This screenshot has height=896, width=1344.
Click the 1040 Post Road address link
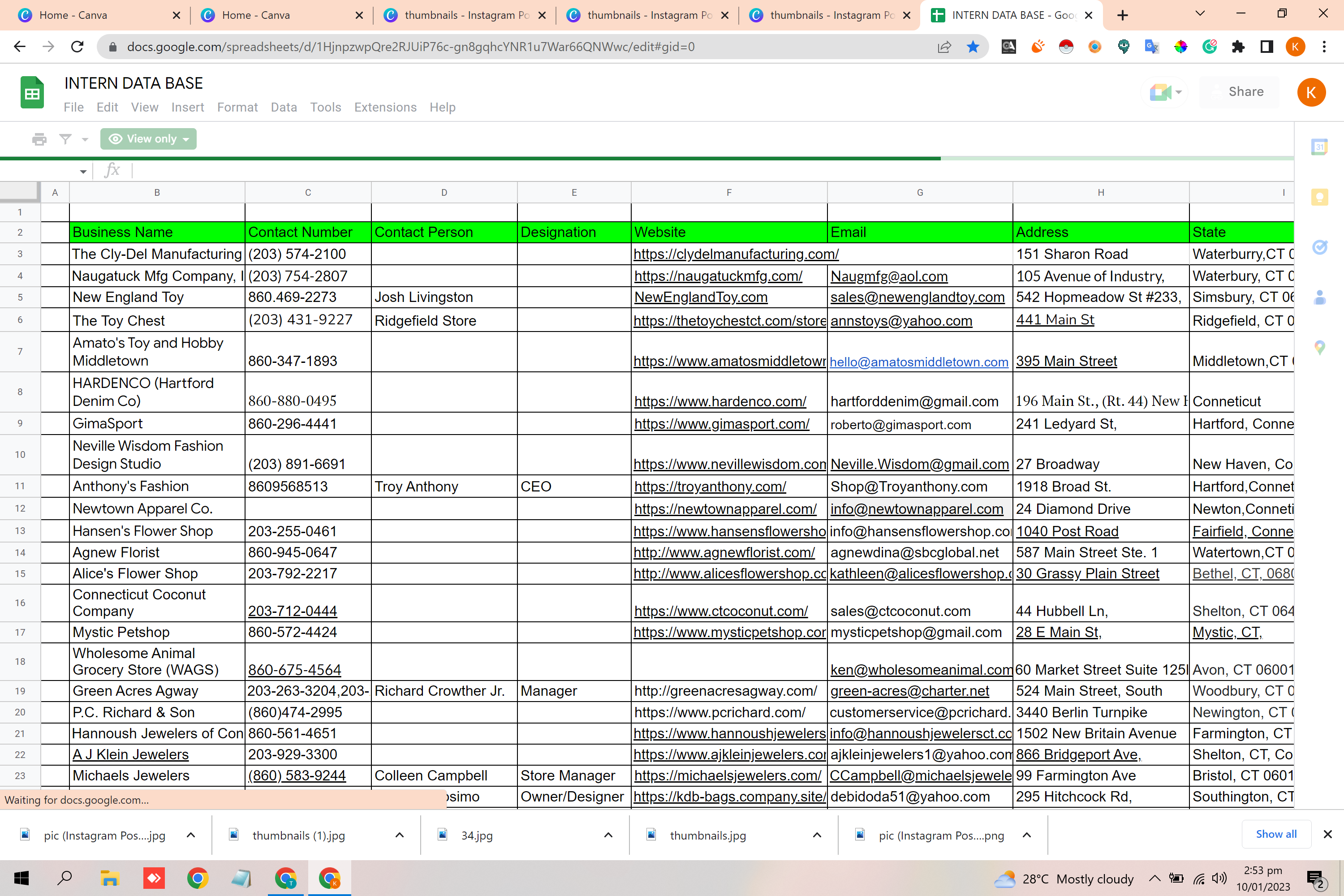tap(1067, 531)
